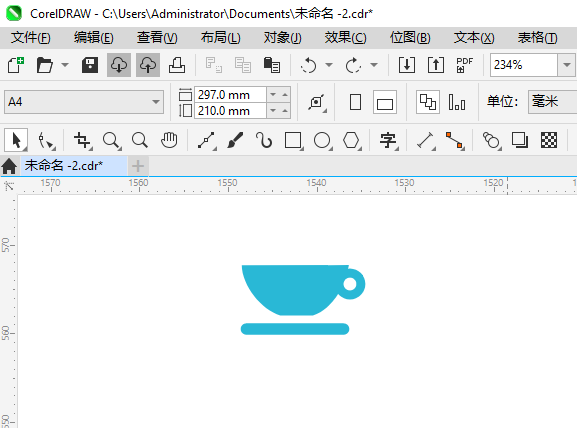Open the 编辑(E) menu
This screenshot has width=577, height=428.
pyautogui.click(x=93, y=38)
